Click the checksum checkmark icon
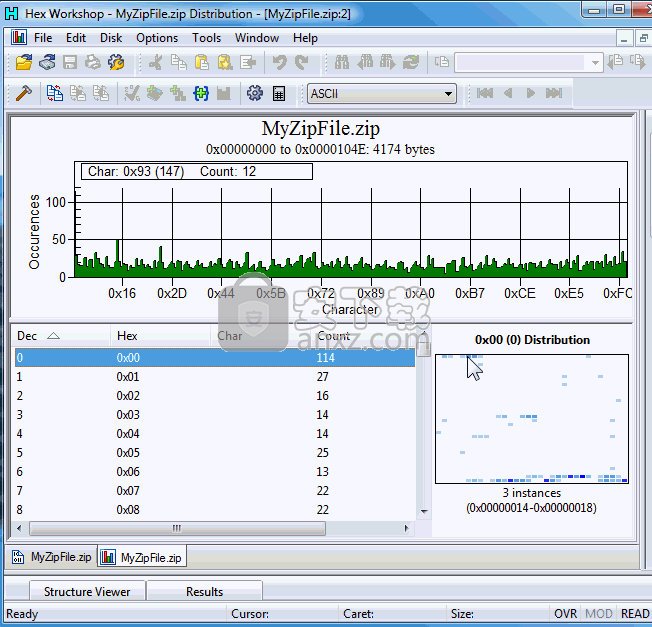This screenshot has height=627, width=652. point(132,93)
